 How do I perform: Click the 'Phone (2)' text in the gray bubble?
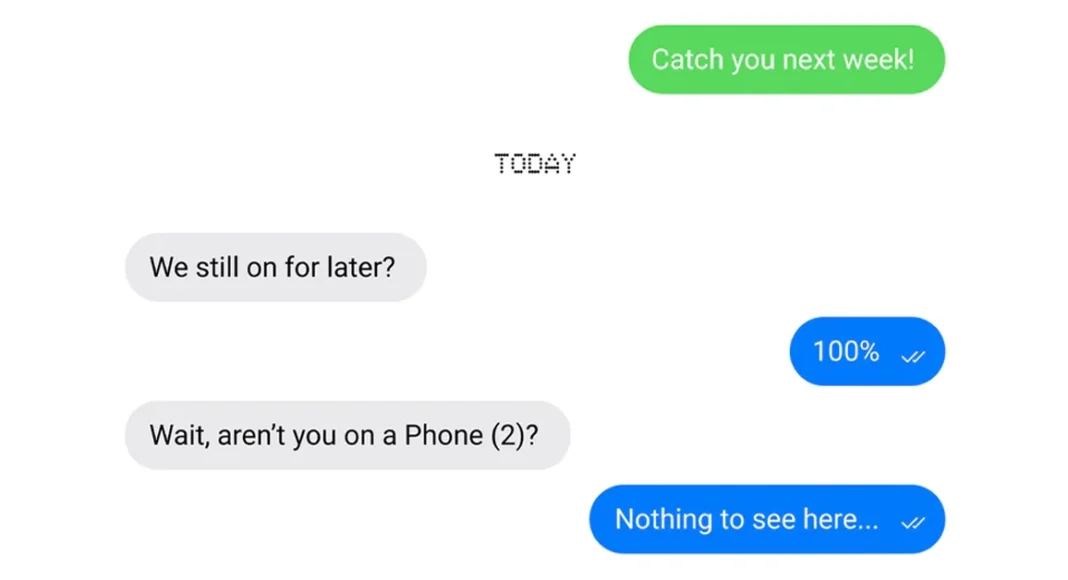click(471, 436)
